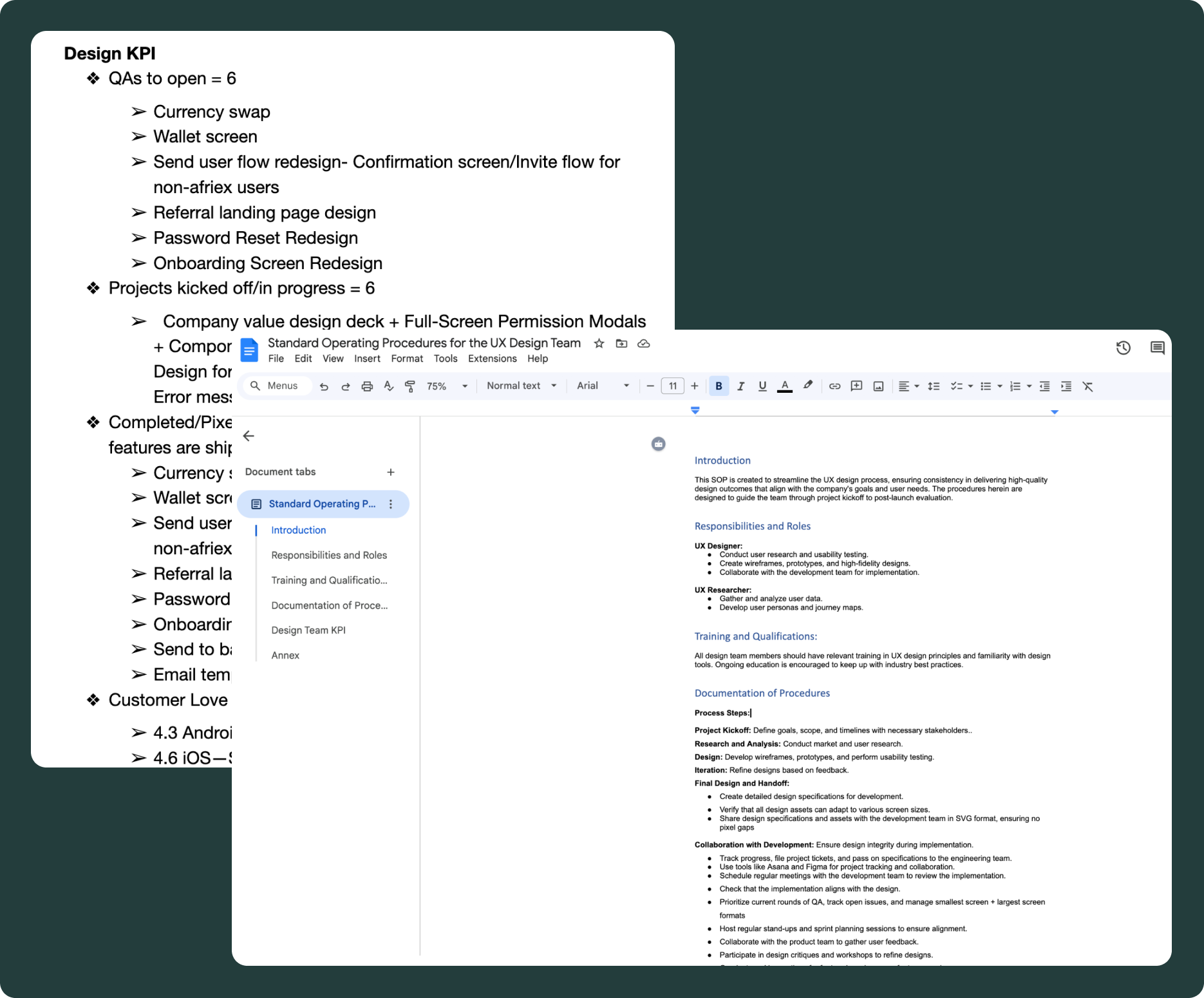Jump to Training and Qualificatio... outline entry
This screenshot has width=1204, height=998.
click(329, 580)
